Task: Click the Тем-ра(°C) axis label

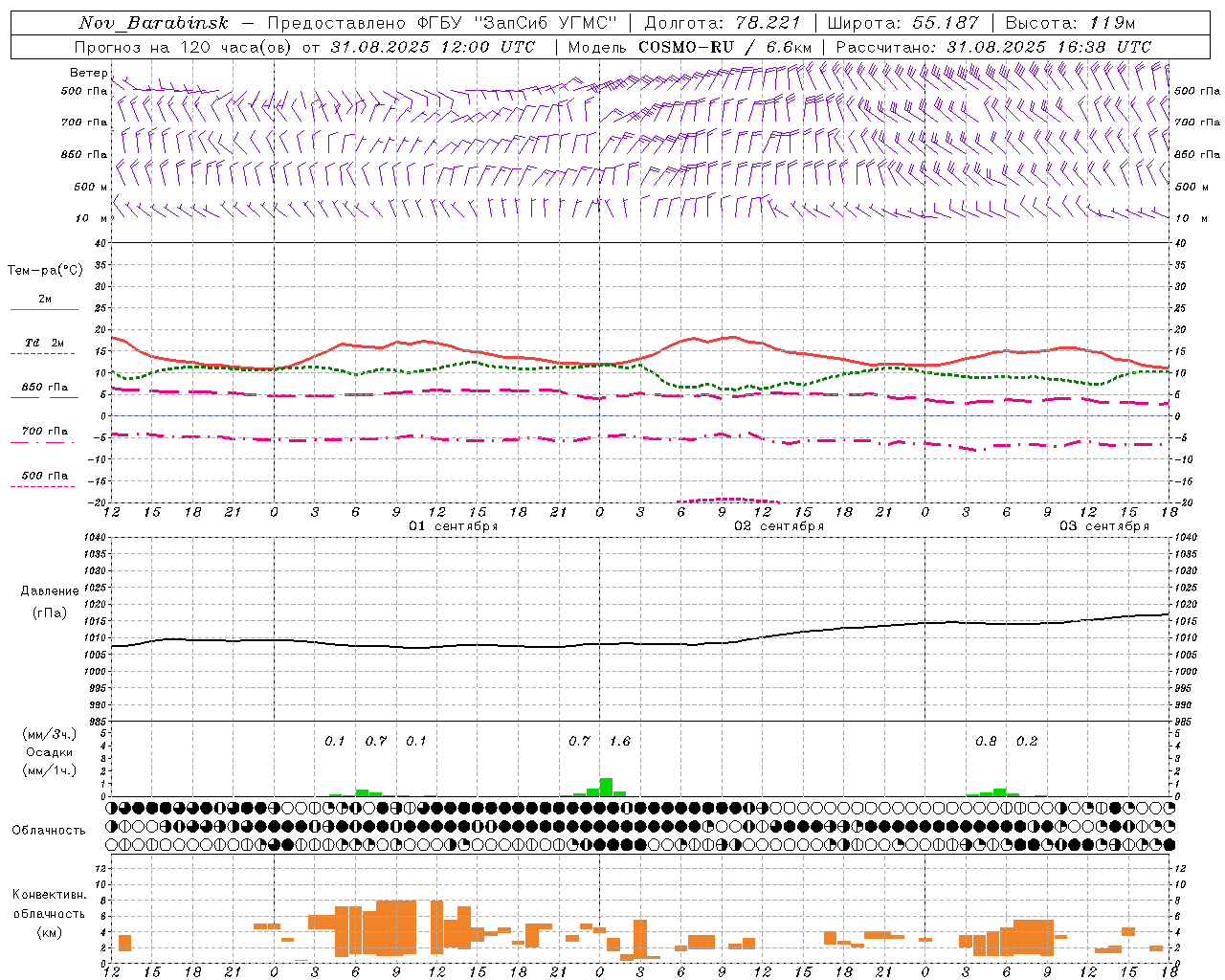Action: point(45,271)
